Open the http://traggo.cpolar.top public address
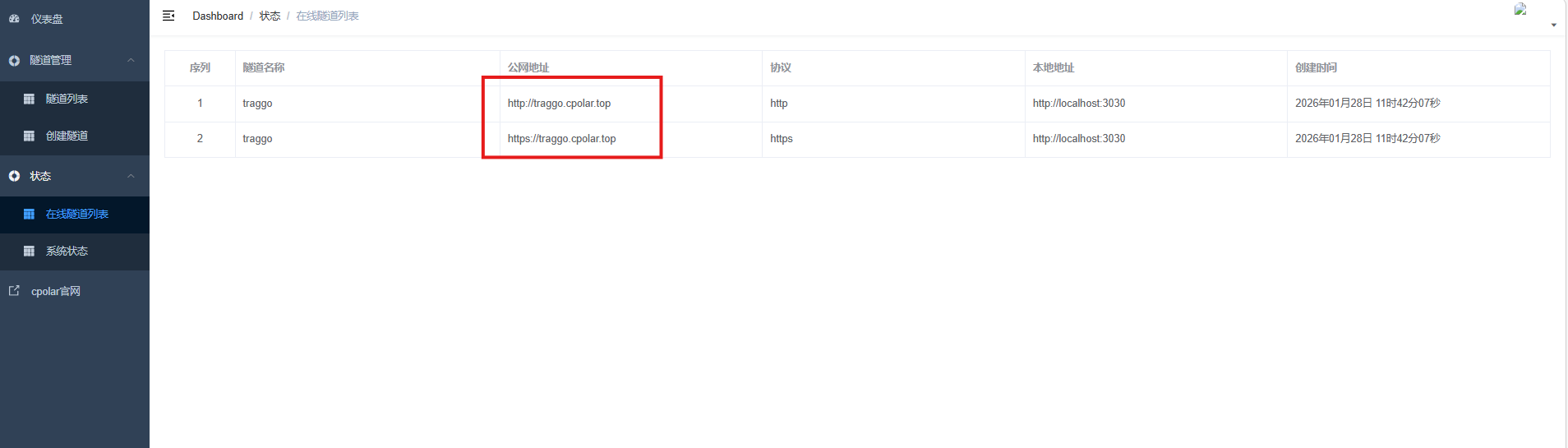 click(x=559, y=103)
